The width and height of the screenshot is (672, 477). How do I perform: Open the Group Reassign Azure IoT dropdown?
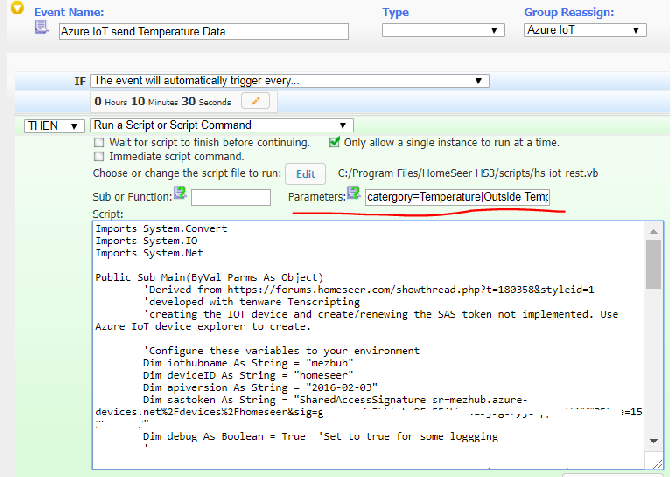click(x=585, y=31)
